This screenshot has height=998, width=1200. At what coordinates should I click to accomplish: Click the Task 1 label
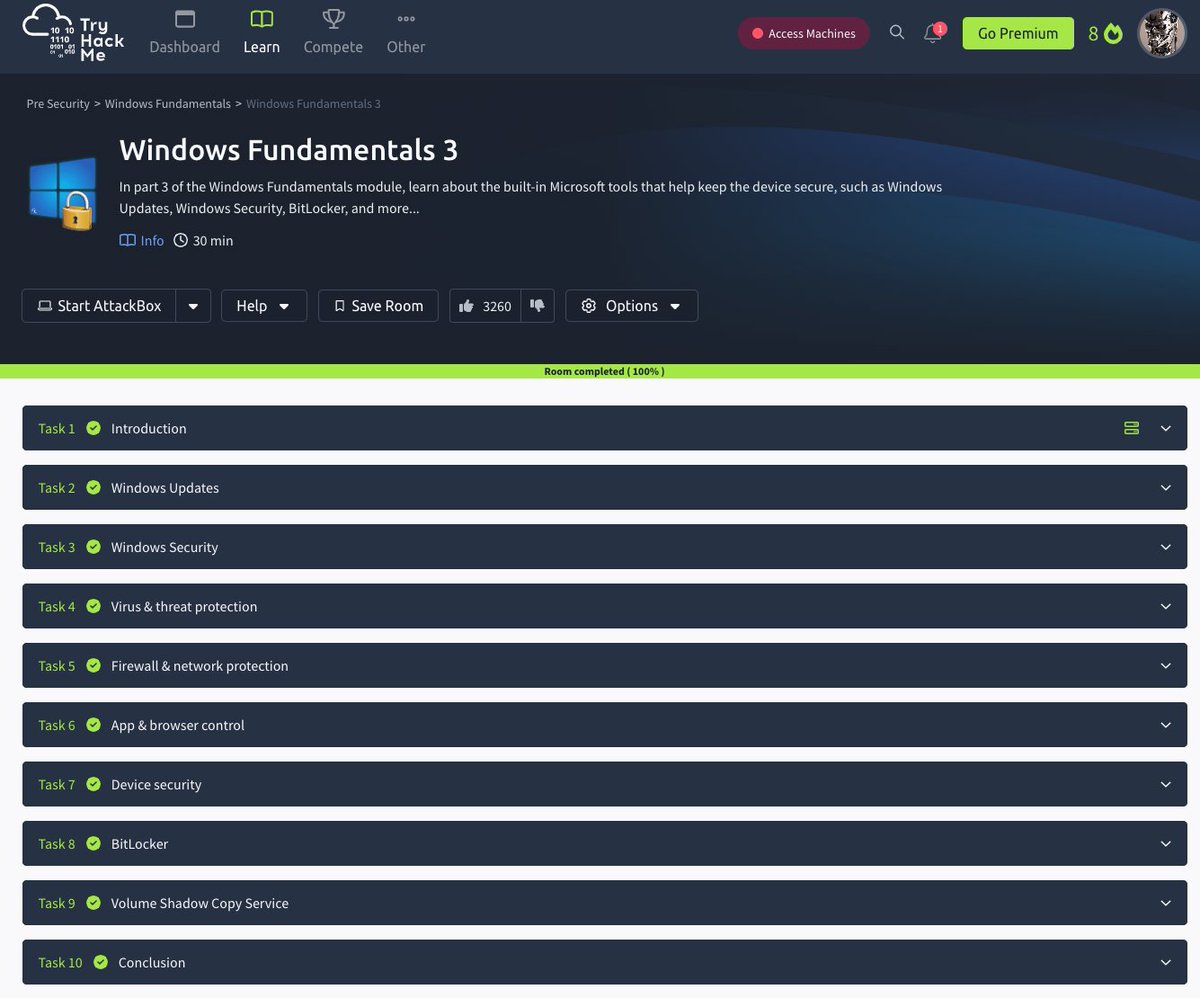point(57,428)
